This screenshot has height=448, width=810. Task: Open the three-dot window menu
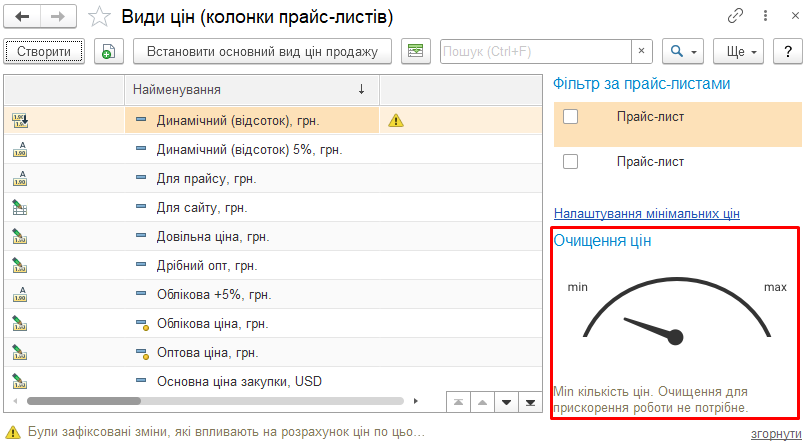coord(766,16)
